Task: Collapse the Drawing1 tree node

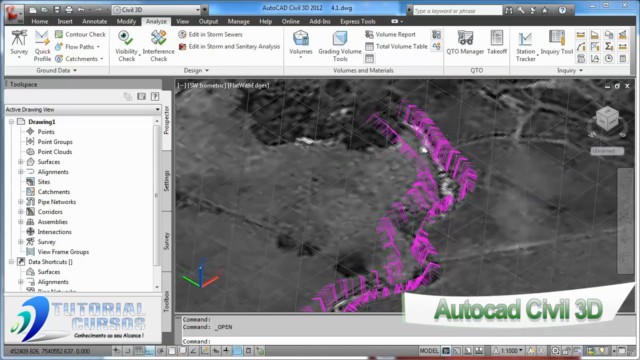Action: [x=11, y=122]
